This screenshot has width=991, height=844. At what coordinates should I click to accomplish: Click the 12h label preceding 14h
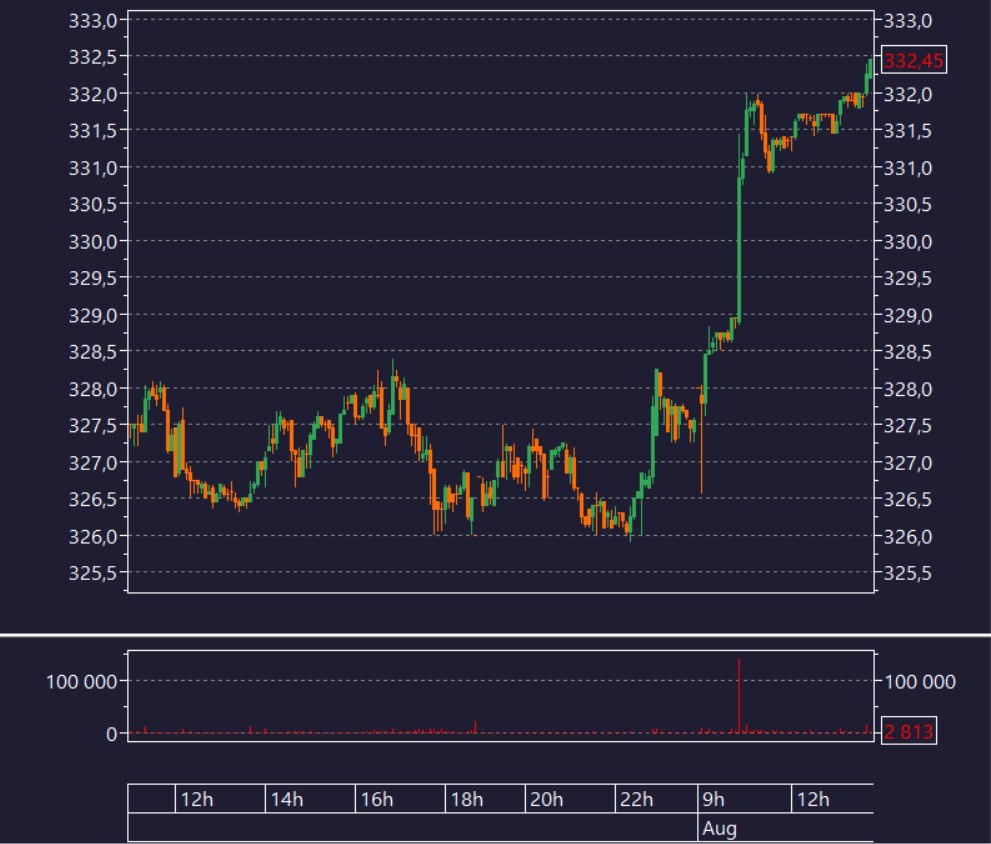pyautogui.click(x=197, y=799)
